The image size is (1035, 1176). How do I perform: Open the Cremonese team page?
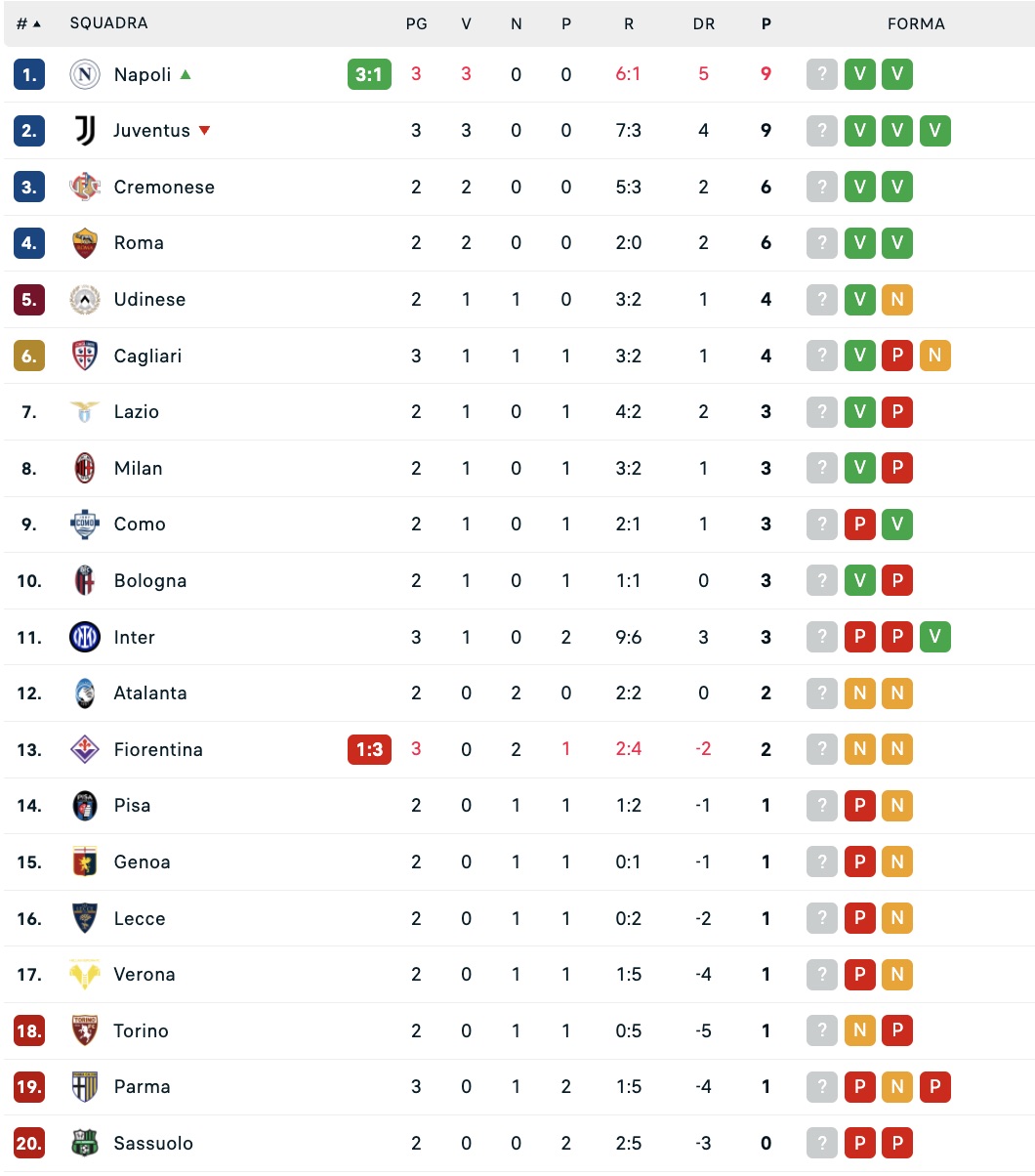[x=164, y=188]
